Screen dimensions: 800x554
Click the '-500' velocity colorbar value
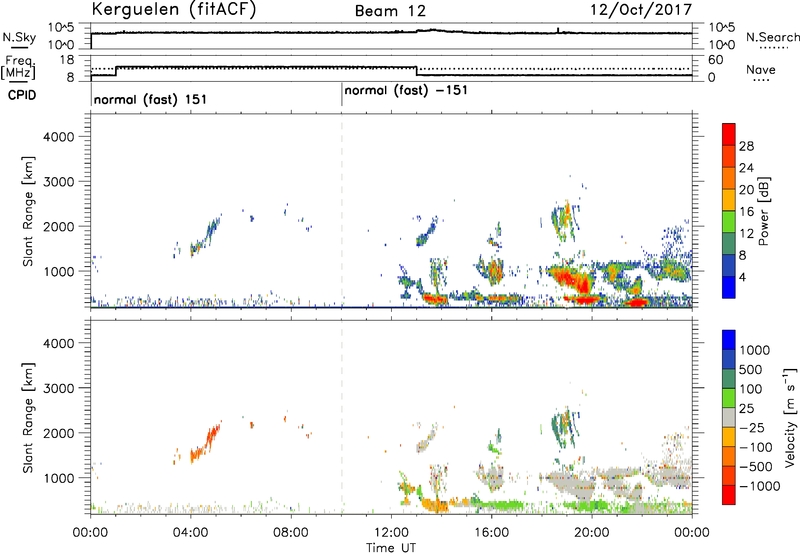(756, 467)
